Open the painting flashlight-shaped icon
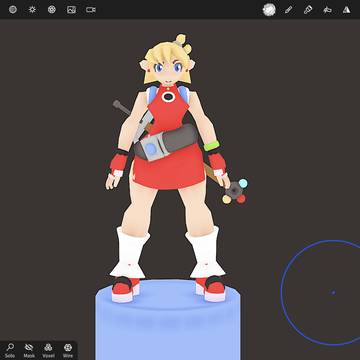 coord(308,10)
